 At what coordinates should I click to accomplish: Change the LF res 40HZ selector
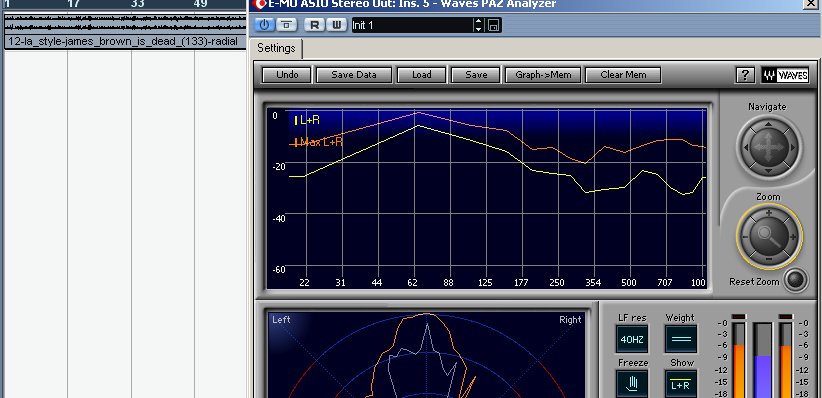pos(632,339)
